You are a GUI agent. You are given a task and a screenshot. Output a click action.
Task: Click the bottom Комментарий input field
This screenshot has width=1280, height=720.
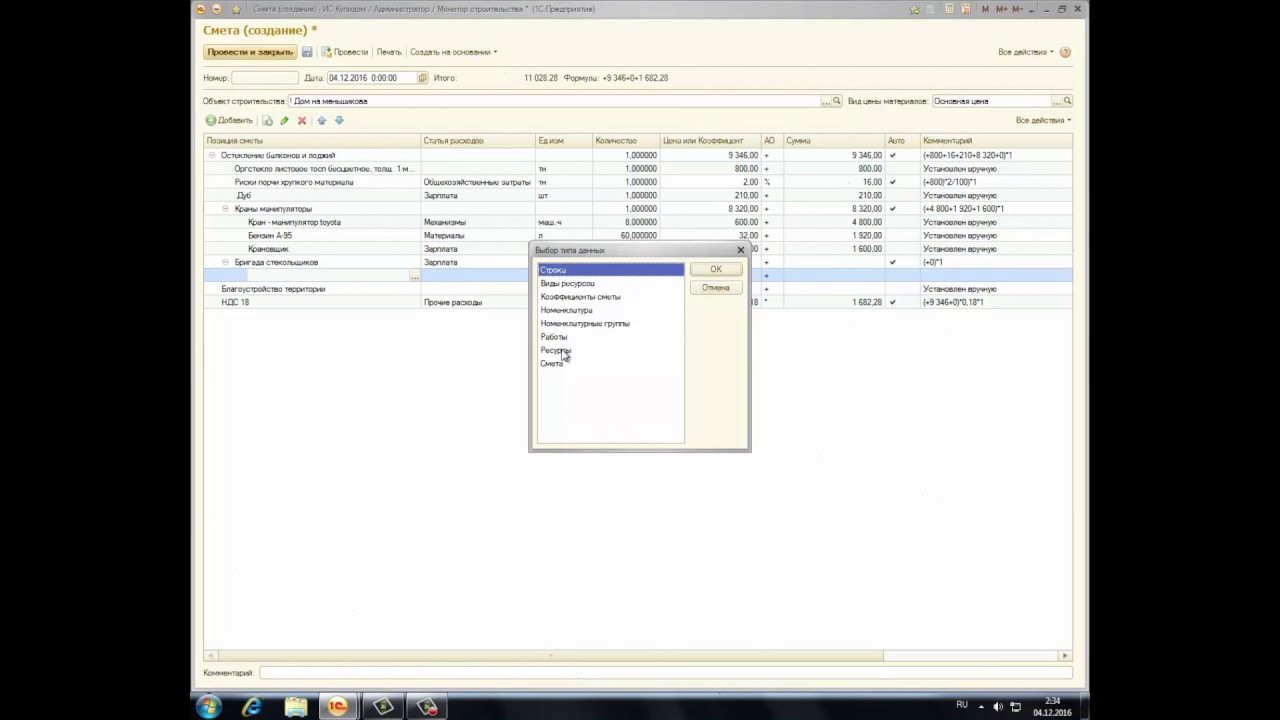click(x=665, y=673)
